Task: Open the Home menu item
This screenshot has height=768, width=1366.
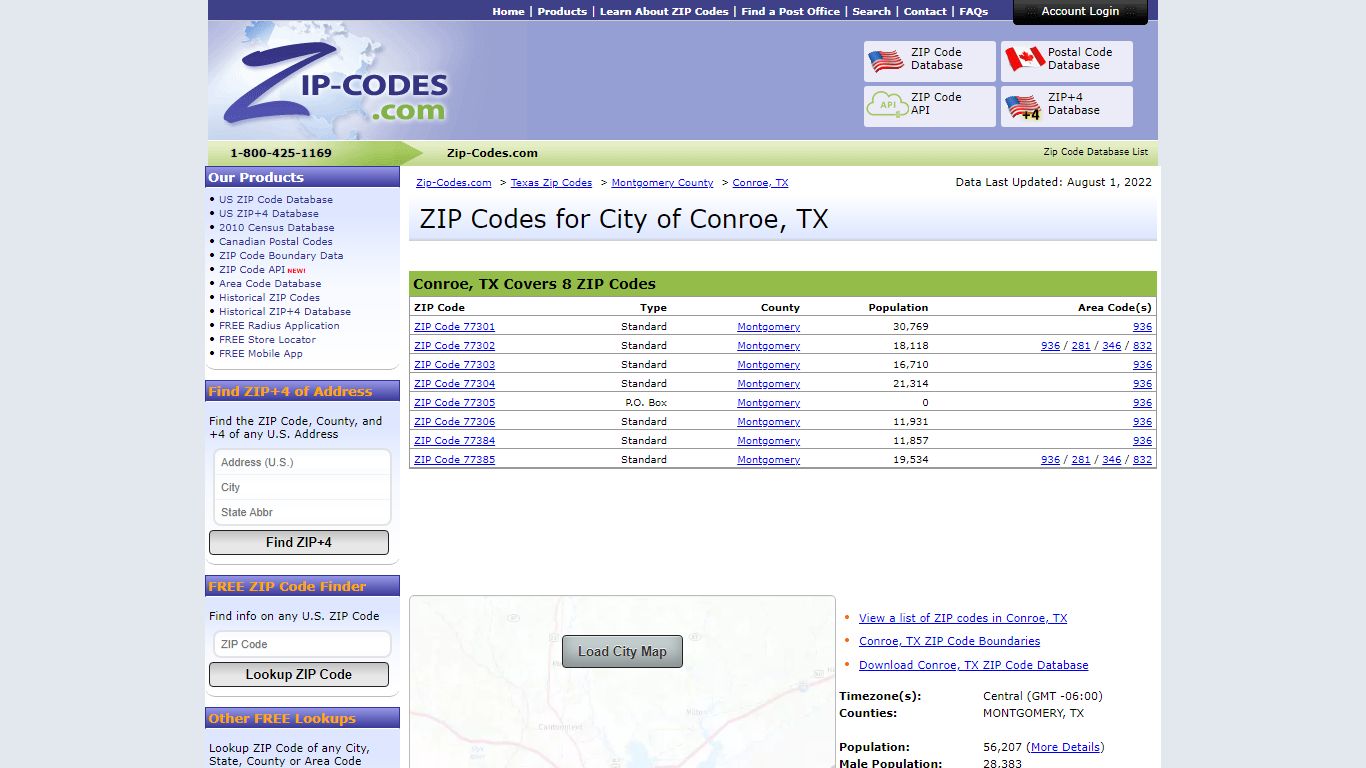Action: pyautogui.click(x=508, y=12)
